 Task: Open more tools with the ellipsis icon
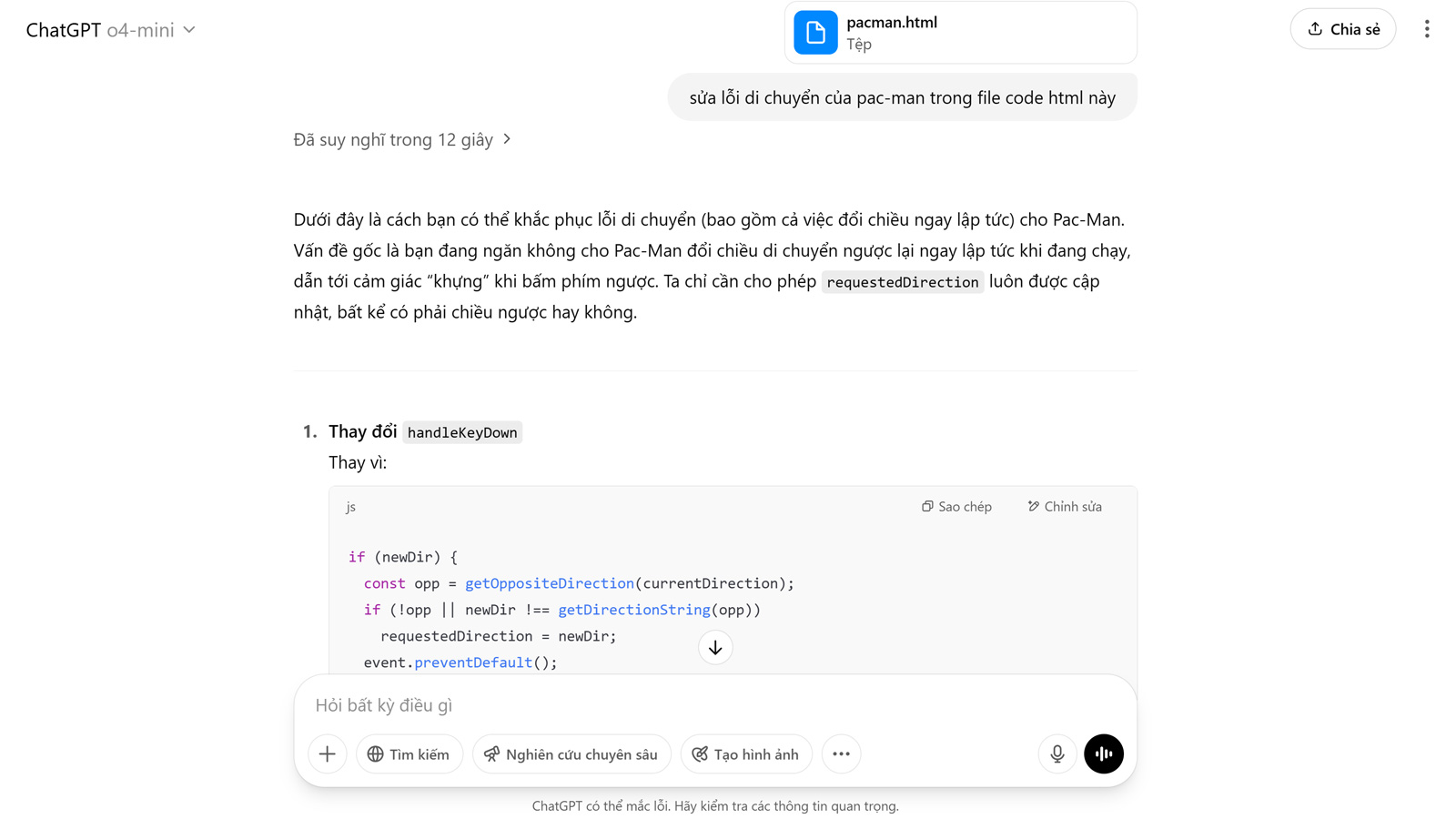841,754
